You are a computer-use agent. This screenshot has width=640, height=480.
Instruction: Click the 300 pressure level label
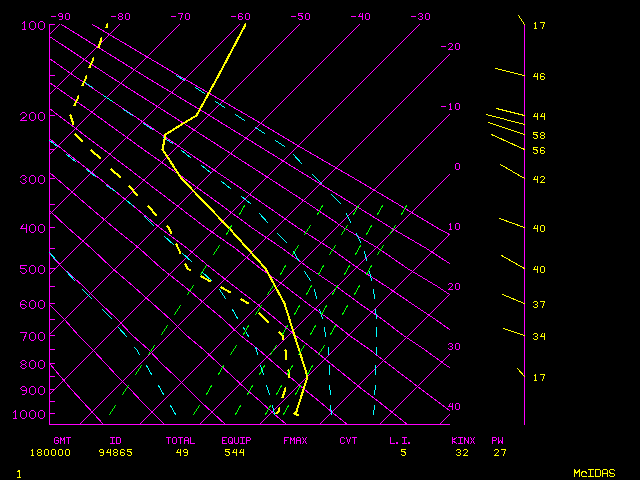coord(33,179)
